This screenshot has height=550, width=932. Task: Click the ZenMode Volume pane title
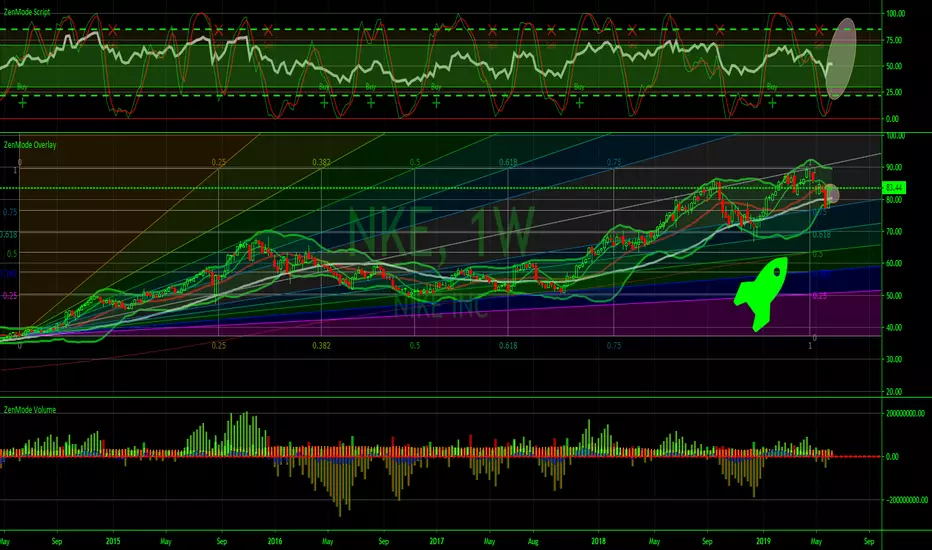[30, 410]
